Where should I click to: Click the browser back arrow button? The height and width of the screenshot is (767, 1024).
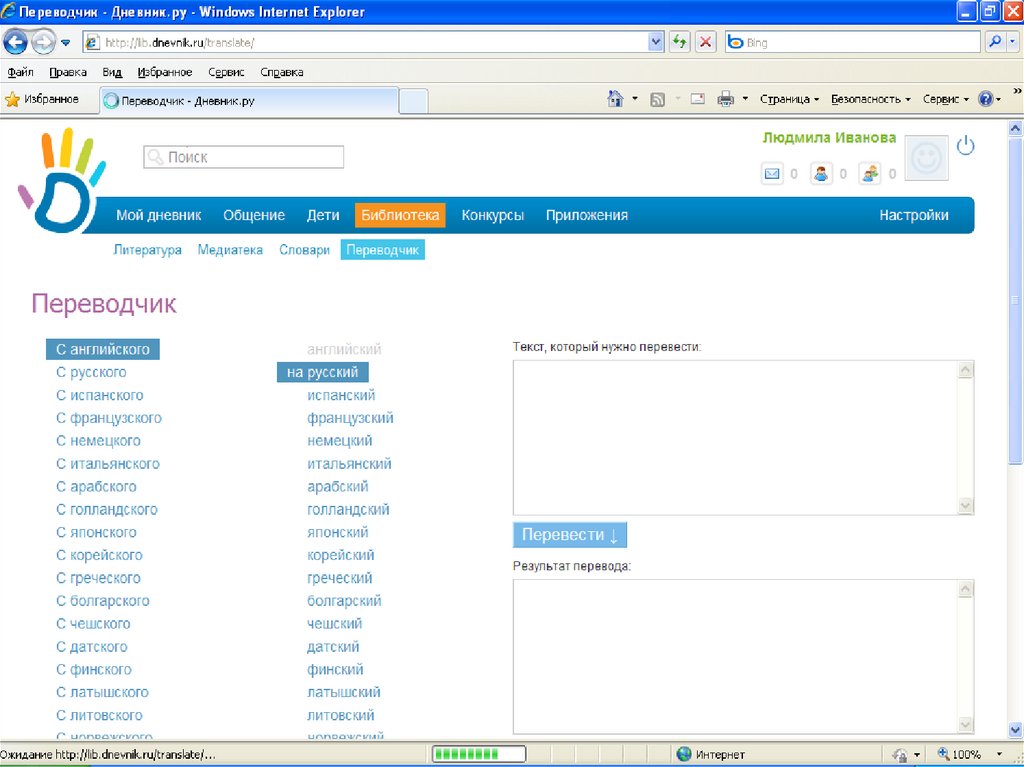16,42
